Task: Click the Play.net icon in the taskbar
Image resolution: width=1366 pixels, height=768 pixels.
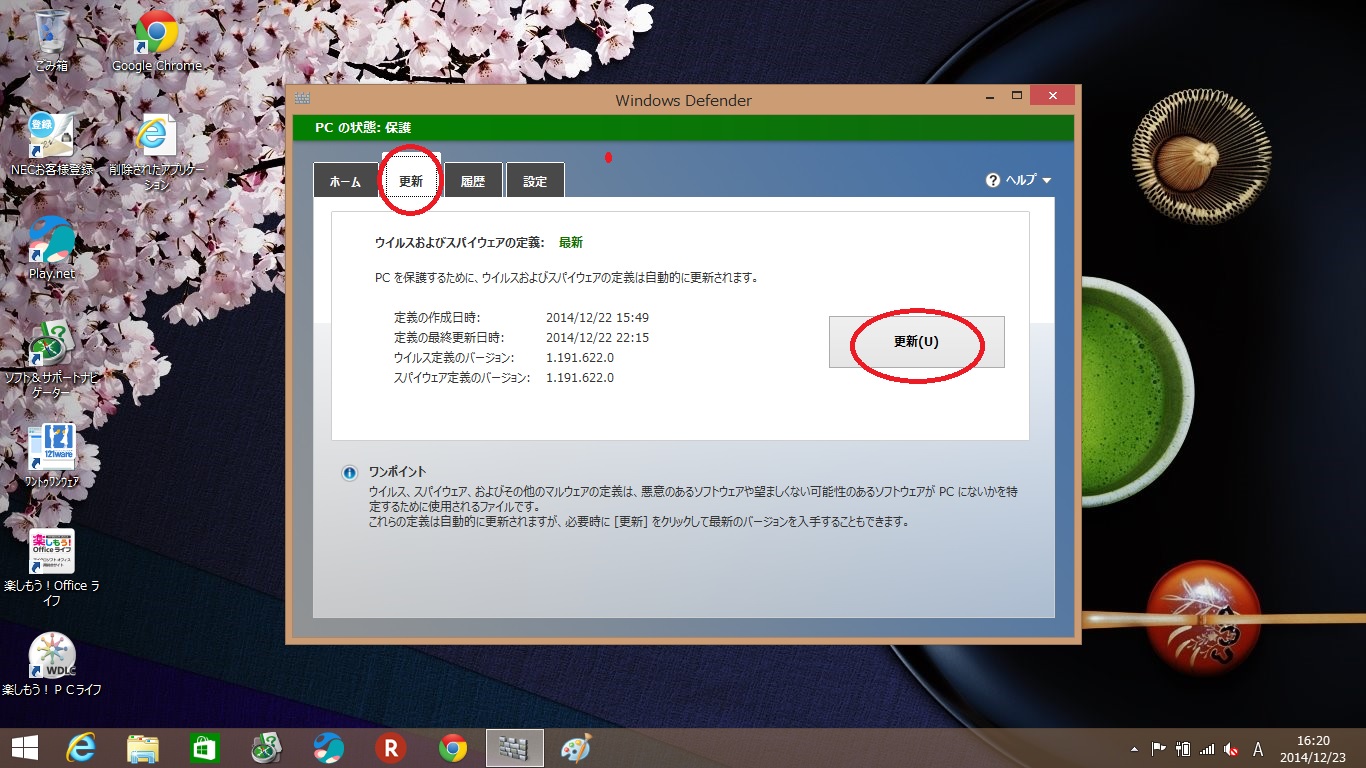Action: [328, 747]
